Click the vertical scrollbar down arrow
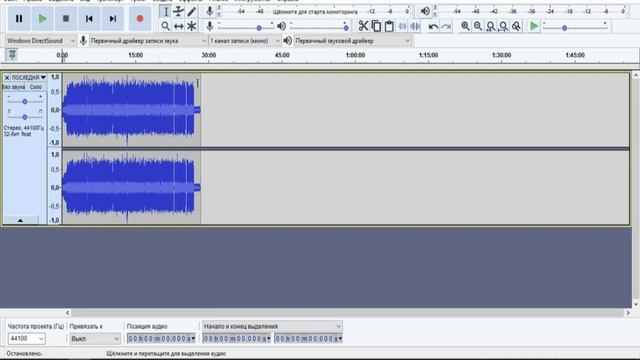This screenshot has width=640, height=360. 636,304
